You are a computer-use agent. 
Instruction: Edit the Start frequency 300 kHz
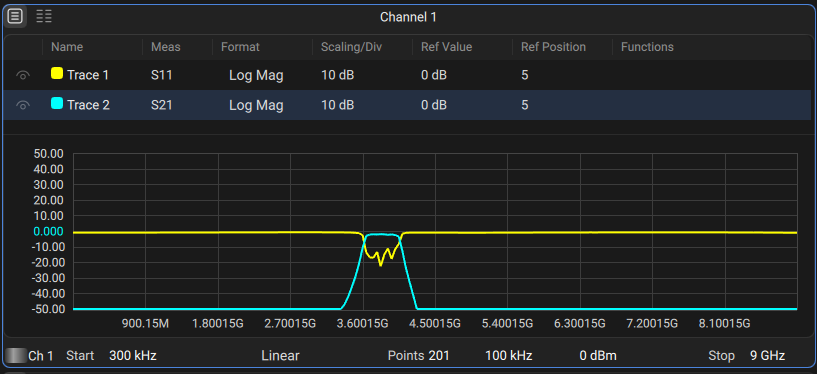[132, 356]
